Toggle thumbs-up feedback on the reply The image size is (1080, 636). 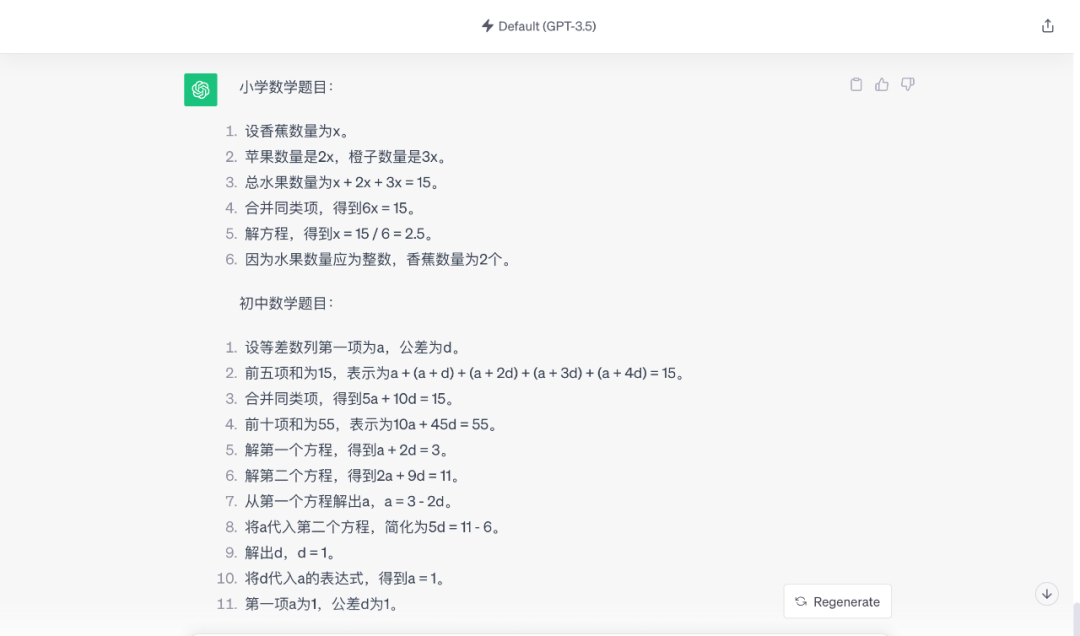pyautogui.click(x=881, y=84)
